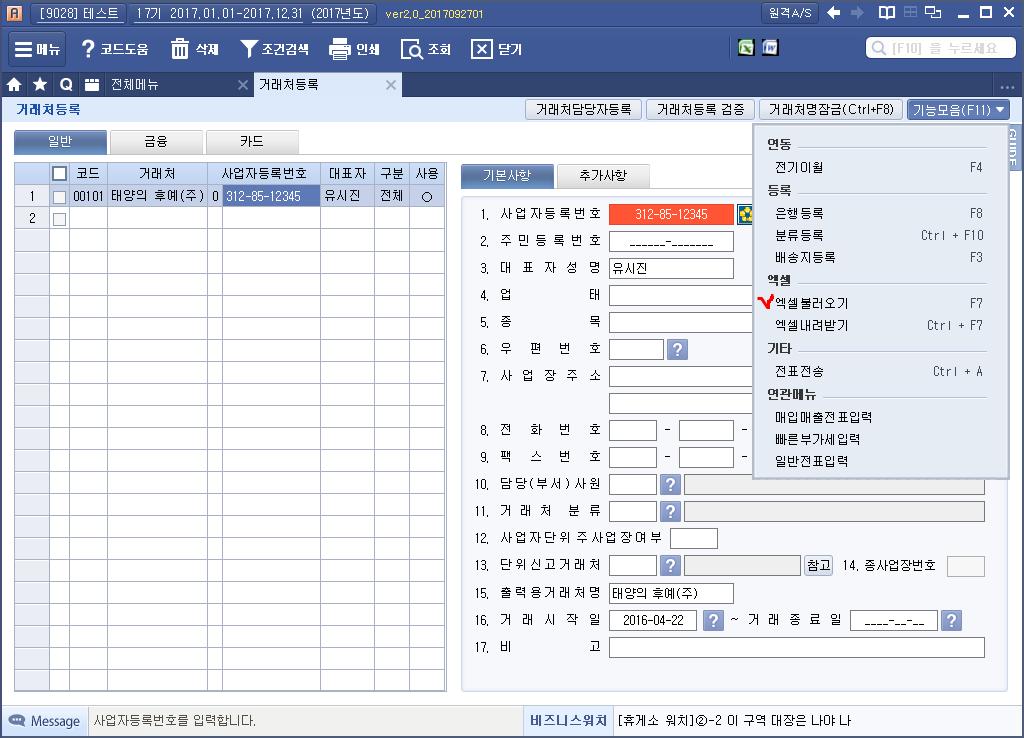1024x738 pixels.
Task: Open the 추가사항 tab
Action: tap(603, 176)
